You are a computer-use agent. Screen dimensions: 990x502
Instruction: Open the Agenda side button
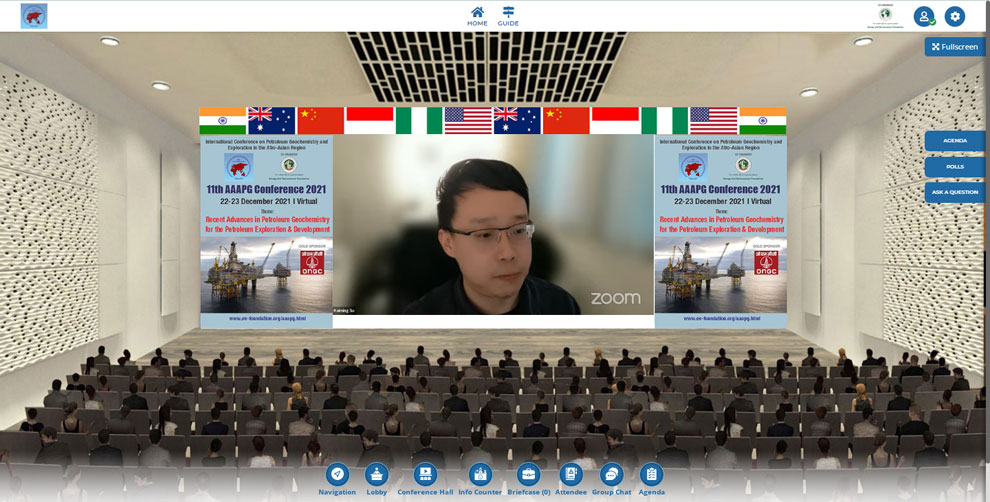click(955, 141)
